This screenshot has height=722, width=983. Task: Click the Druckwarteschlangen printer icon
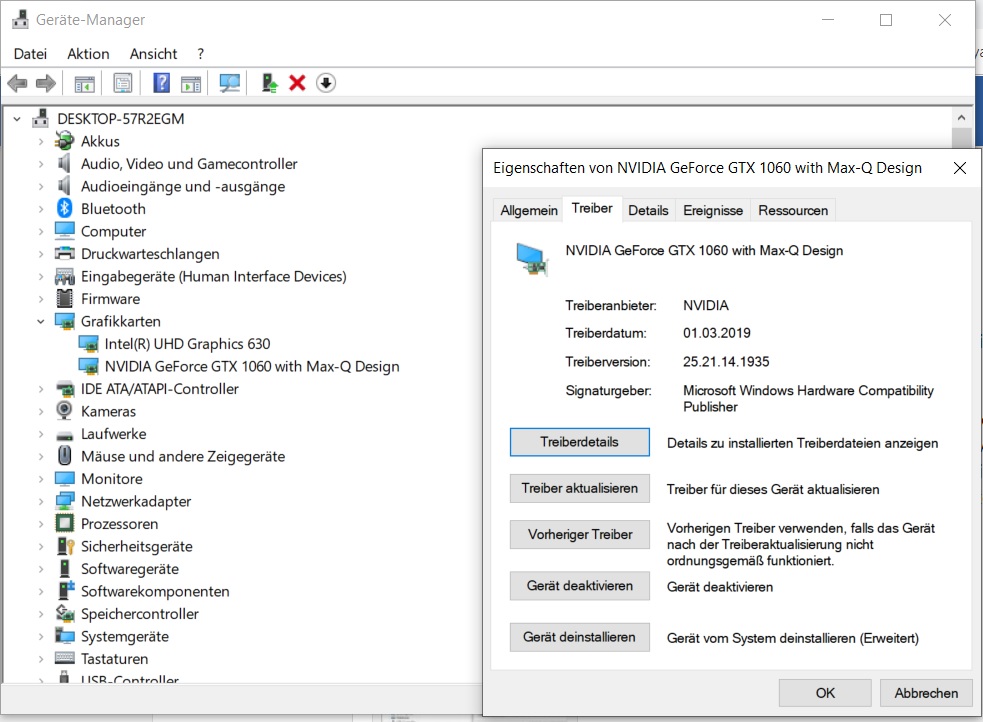[x=65, y=253]
